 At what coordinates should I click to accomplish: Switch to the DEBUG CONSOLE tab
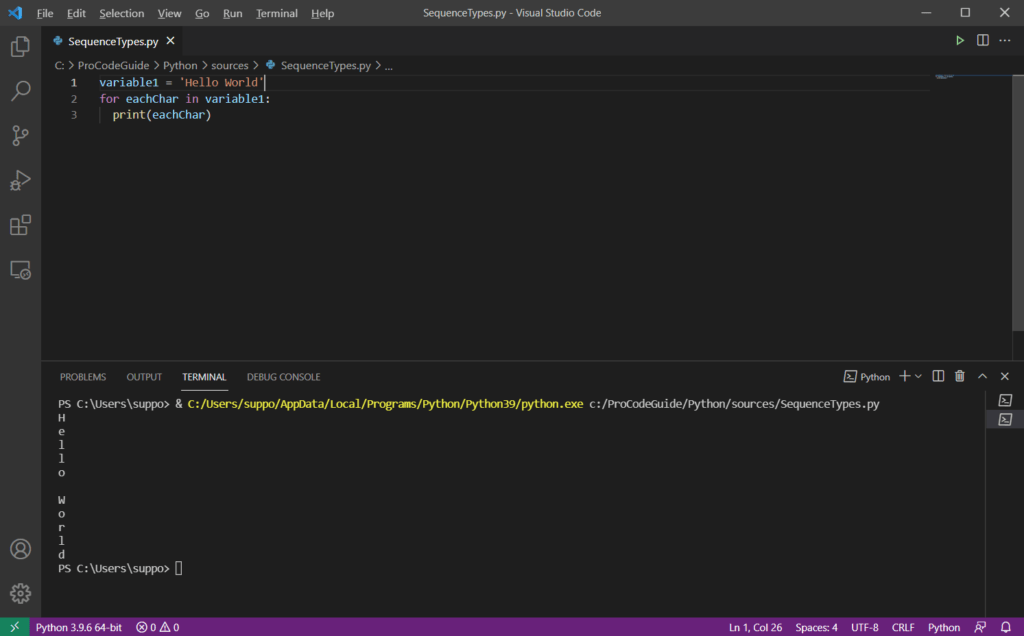[283, 376]
